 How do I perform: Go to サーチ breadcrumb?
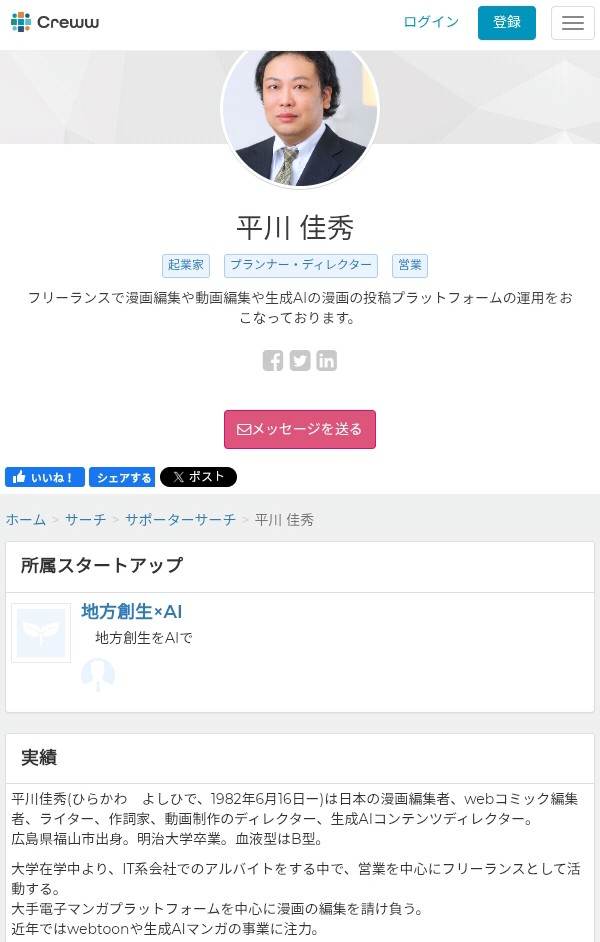tap(85, 519)
